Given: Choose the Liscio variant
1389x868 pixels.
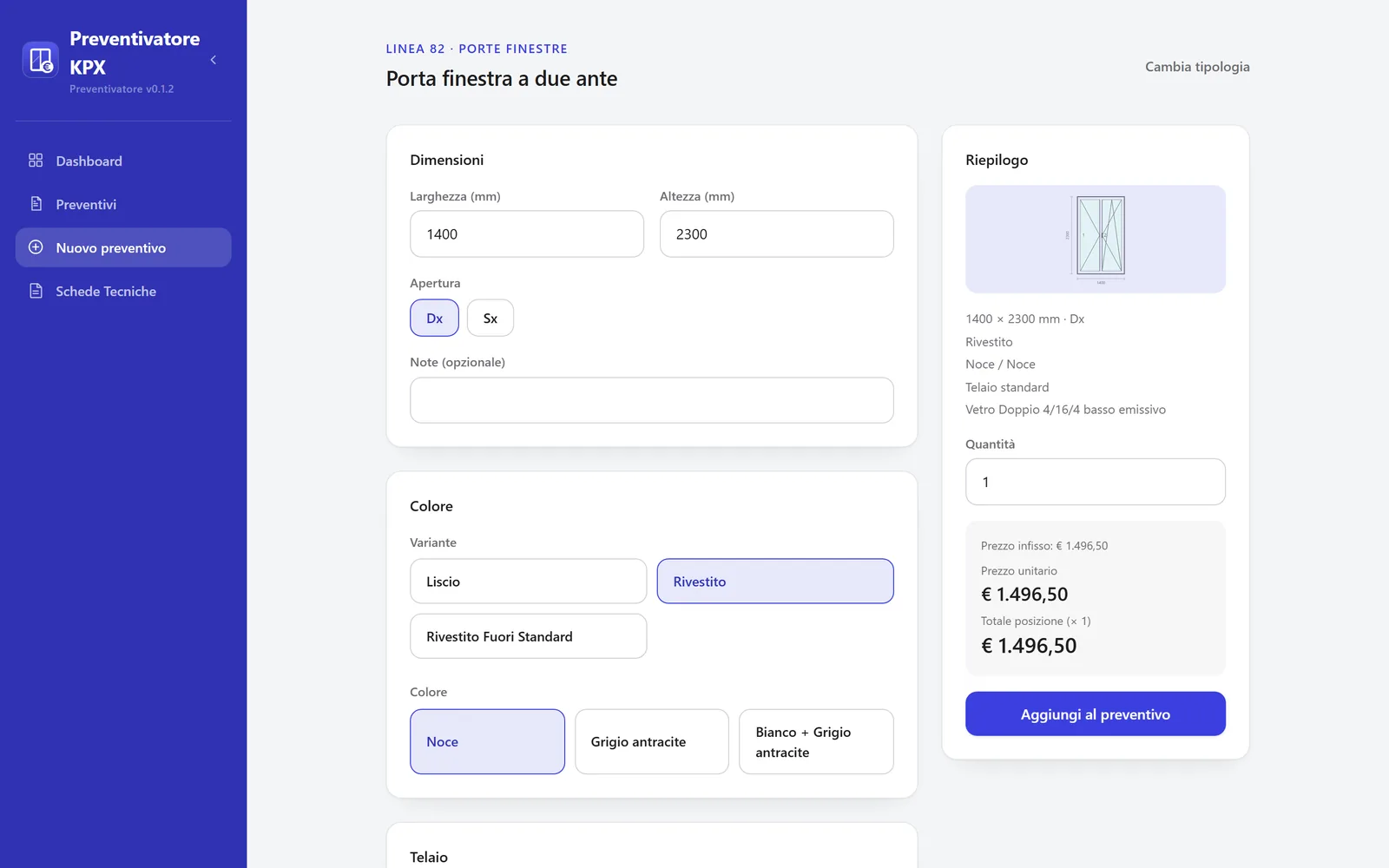Looking at the screenshot, I should pos(528,582).
